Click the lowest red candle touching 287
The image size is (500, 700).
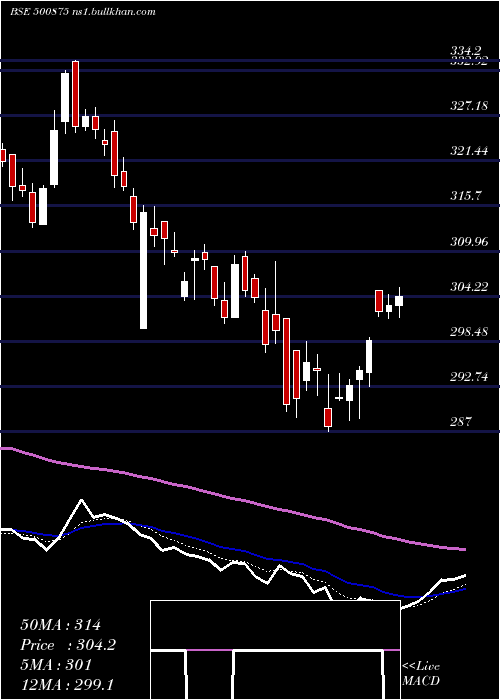pos(328,417)
